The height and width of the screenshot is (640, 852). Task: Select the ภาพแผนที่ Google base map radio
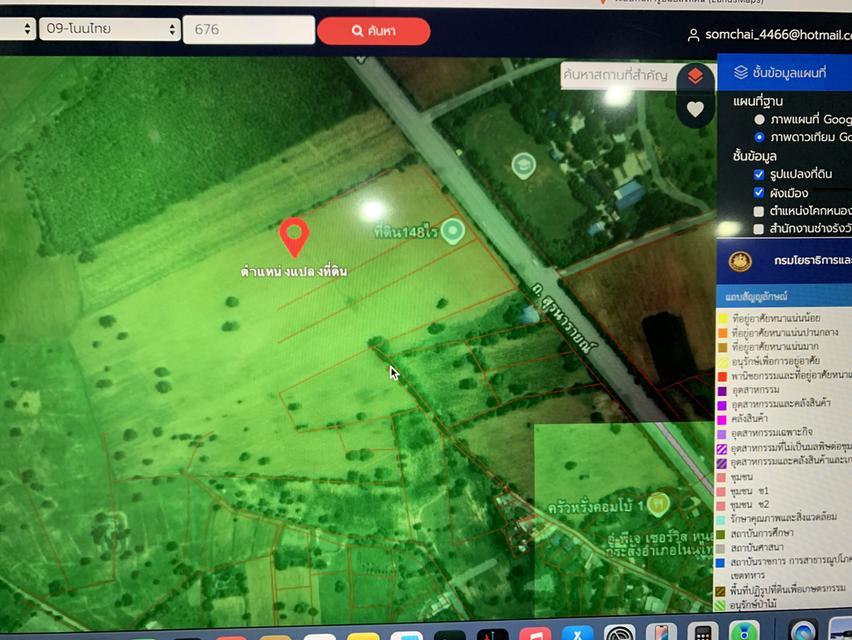760,120
